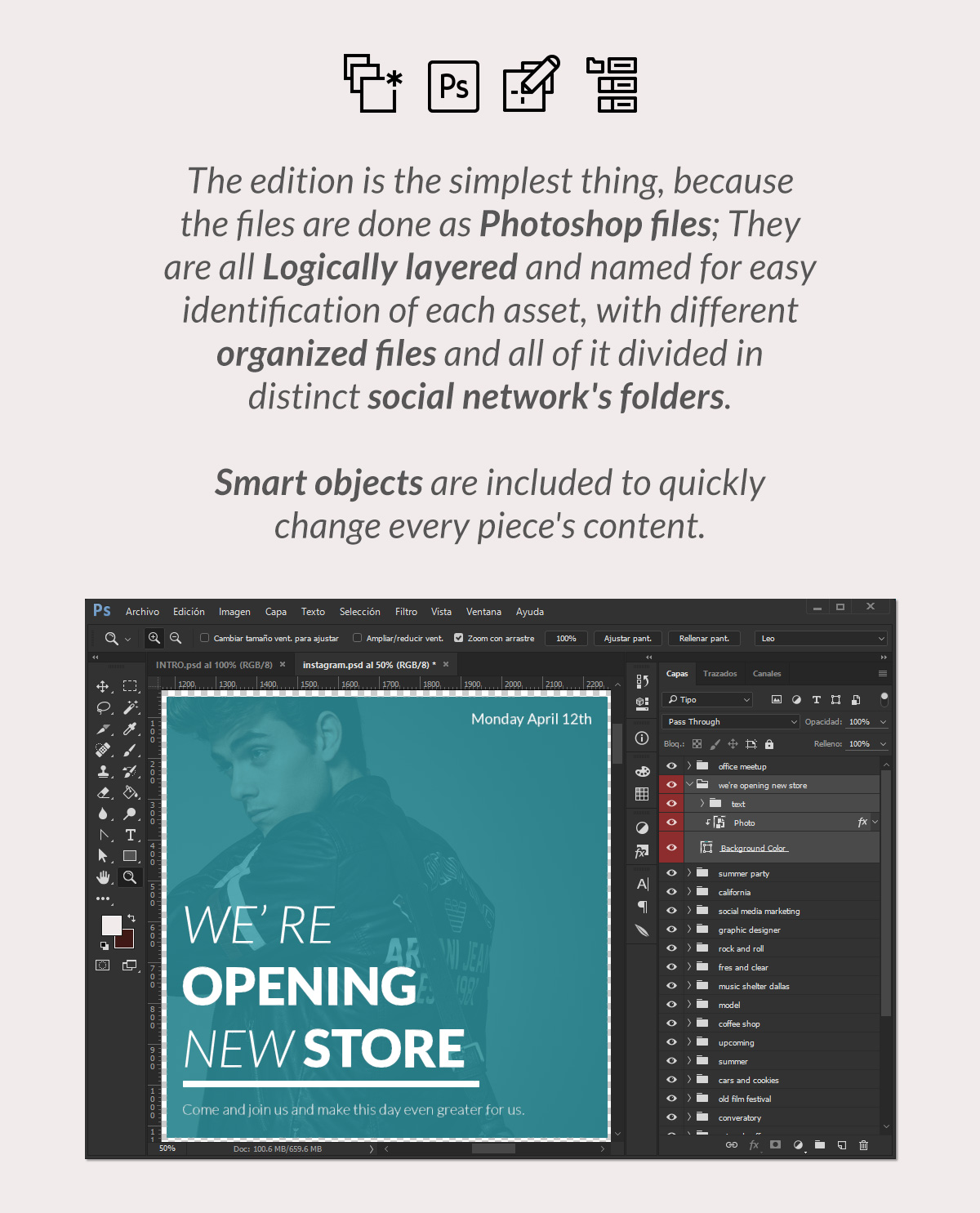Lock all with the padlock icon

coord(769,744)
